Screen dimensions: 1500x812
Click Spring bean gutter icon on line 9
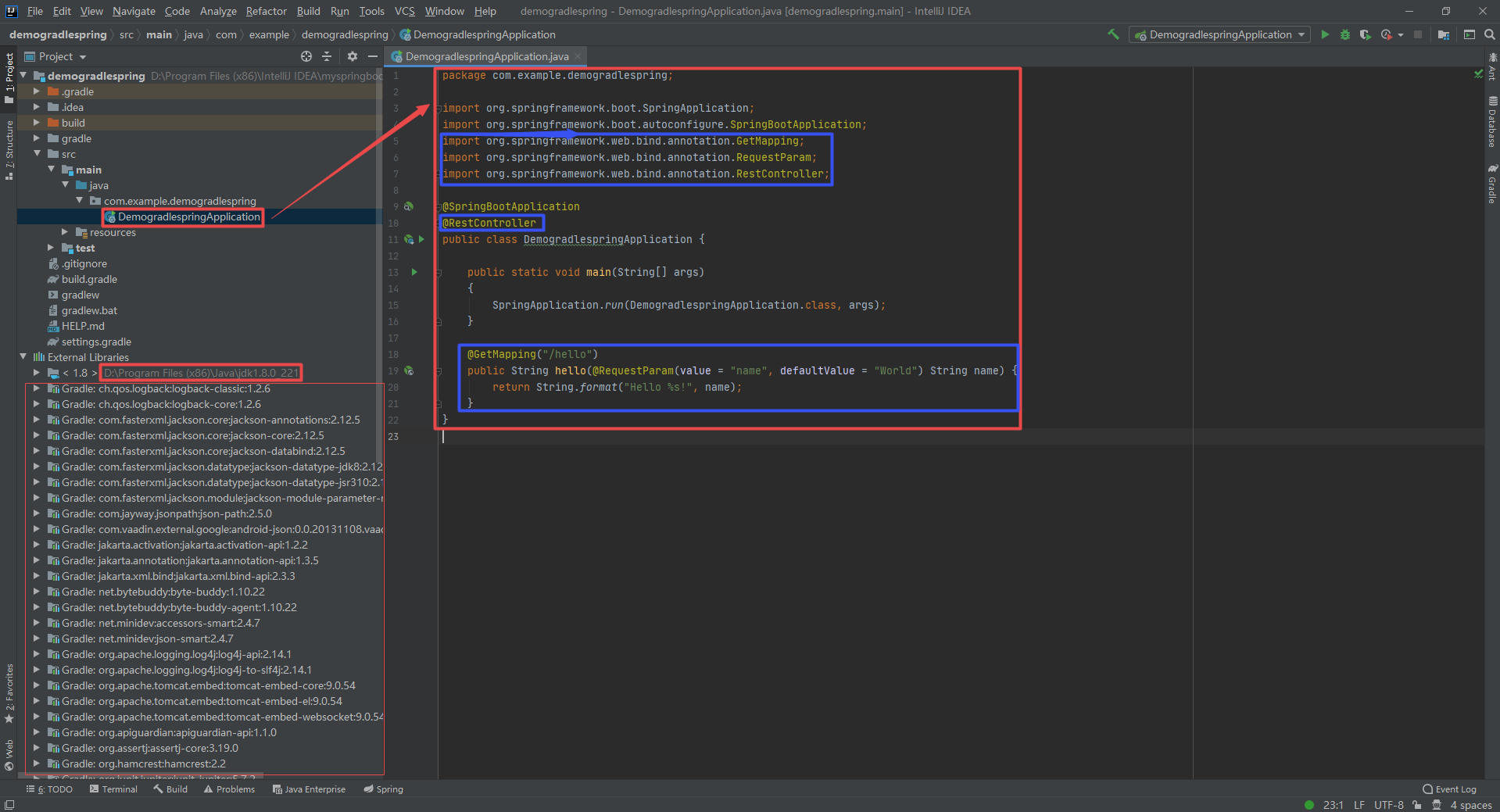[408, 206]
